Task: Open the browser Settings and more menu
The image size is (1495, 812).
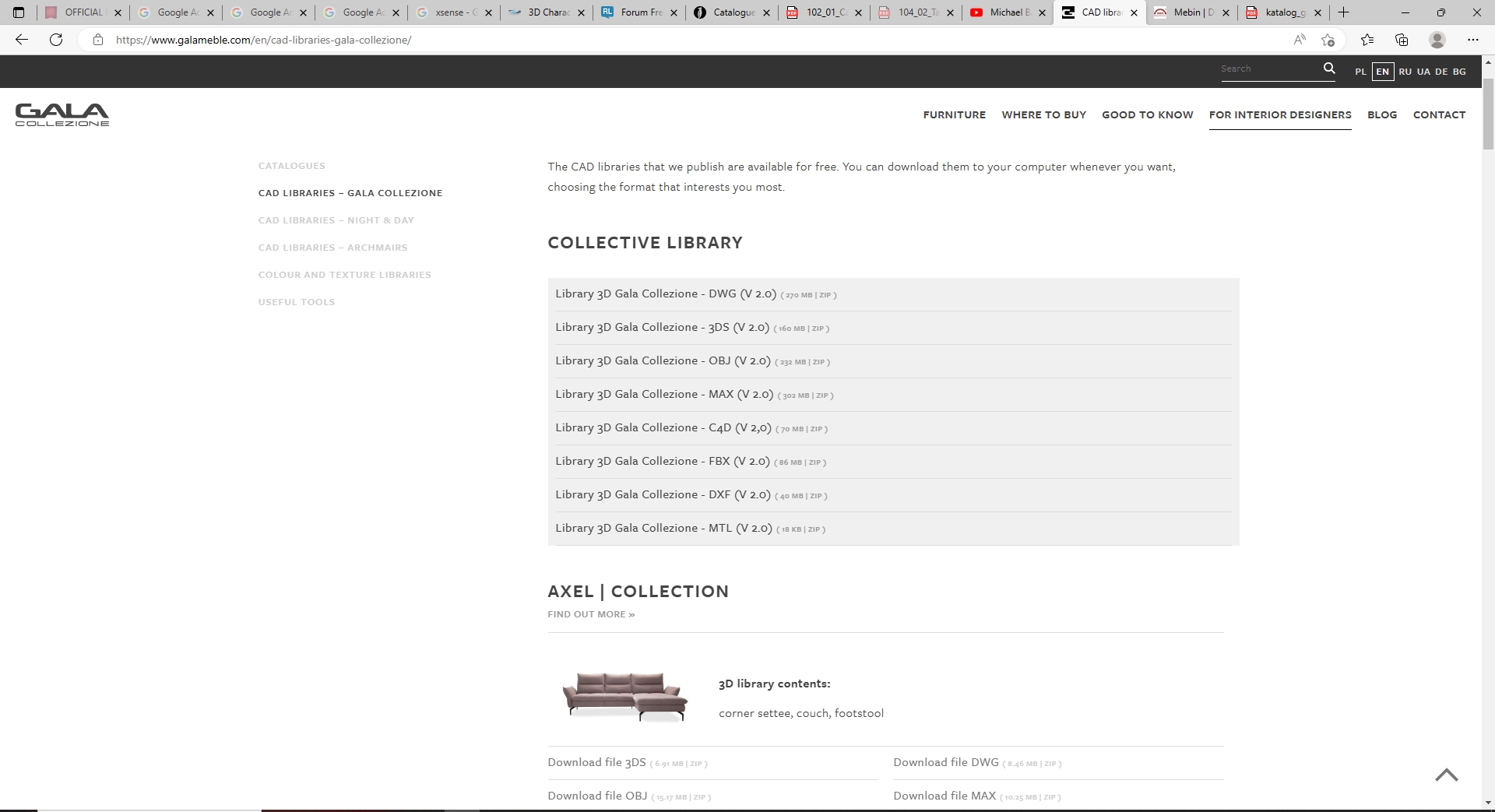Action: tap(1472, 40)
